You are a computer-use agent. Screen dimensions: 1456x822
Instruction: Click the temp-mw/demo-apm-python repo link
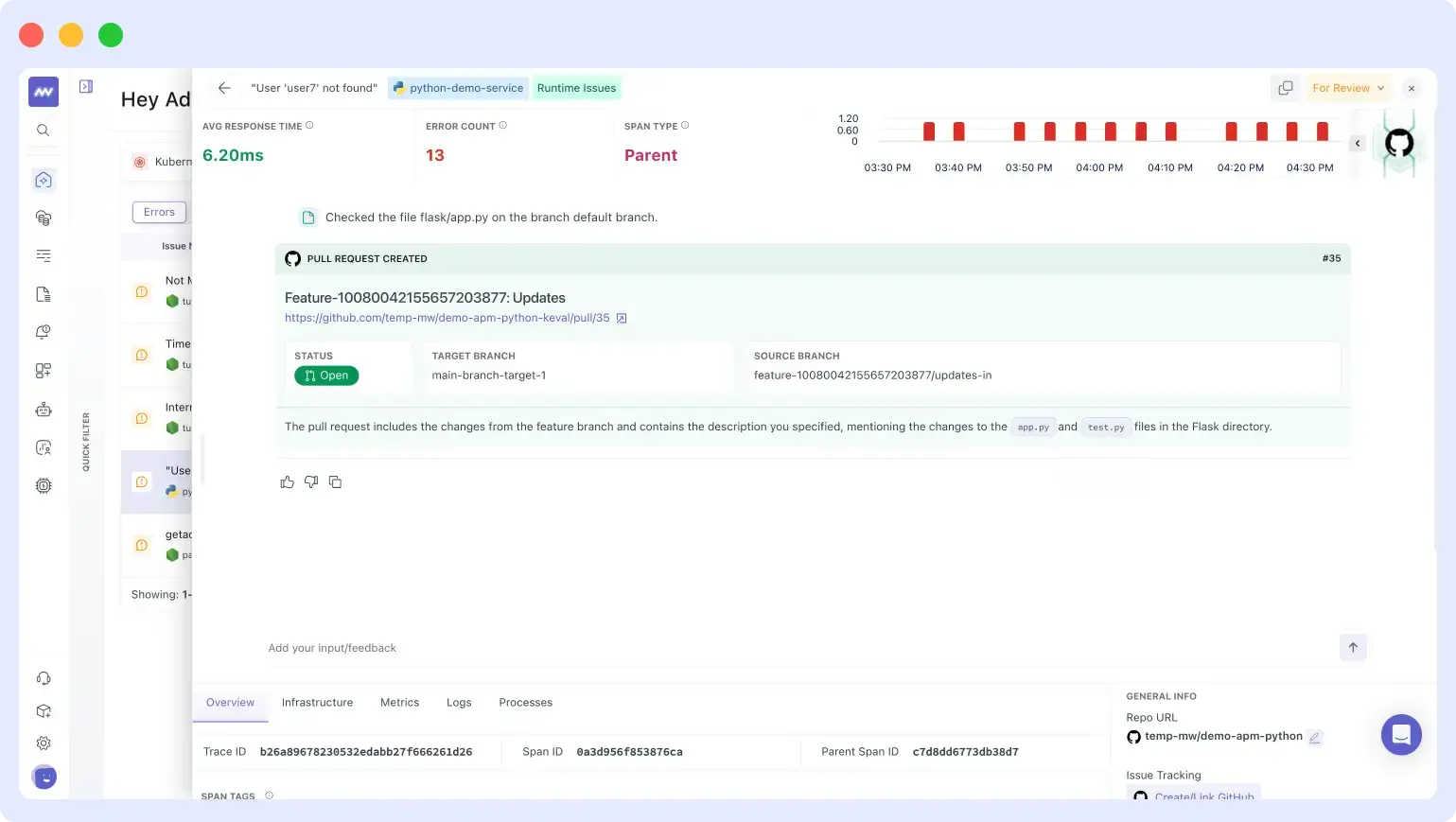tap(1223, 736)
